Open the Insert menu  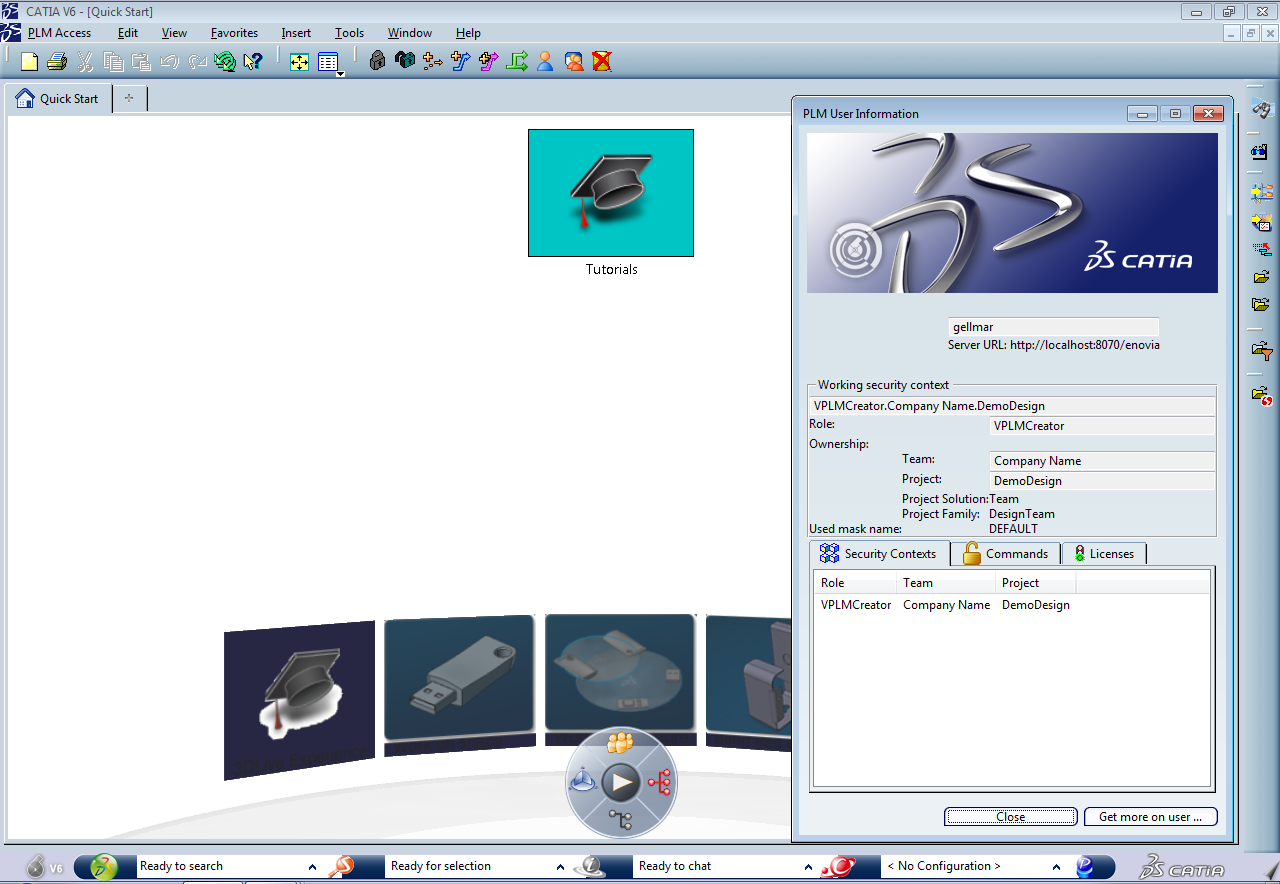pos(296,33)
